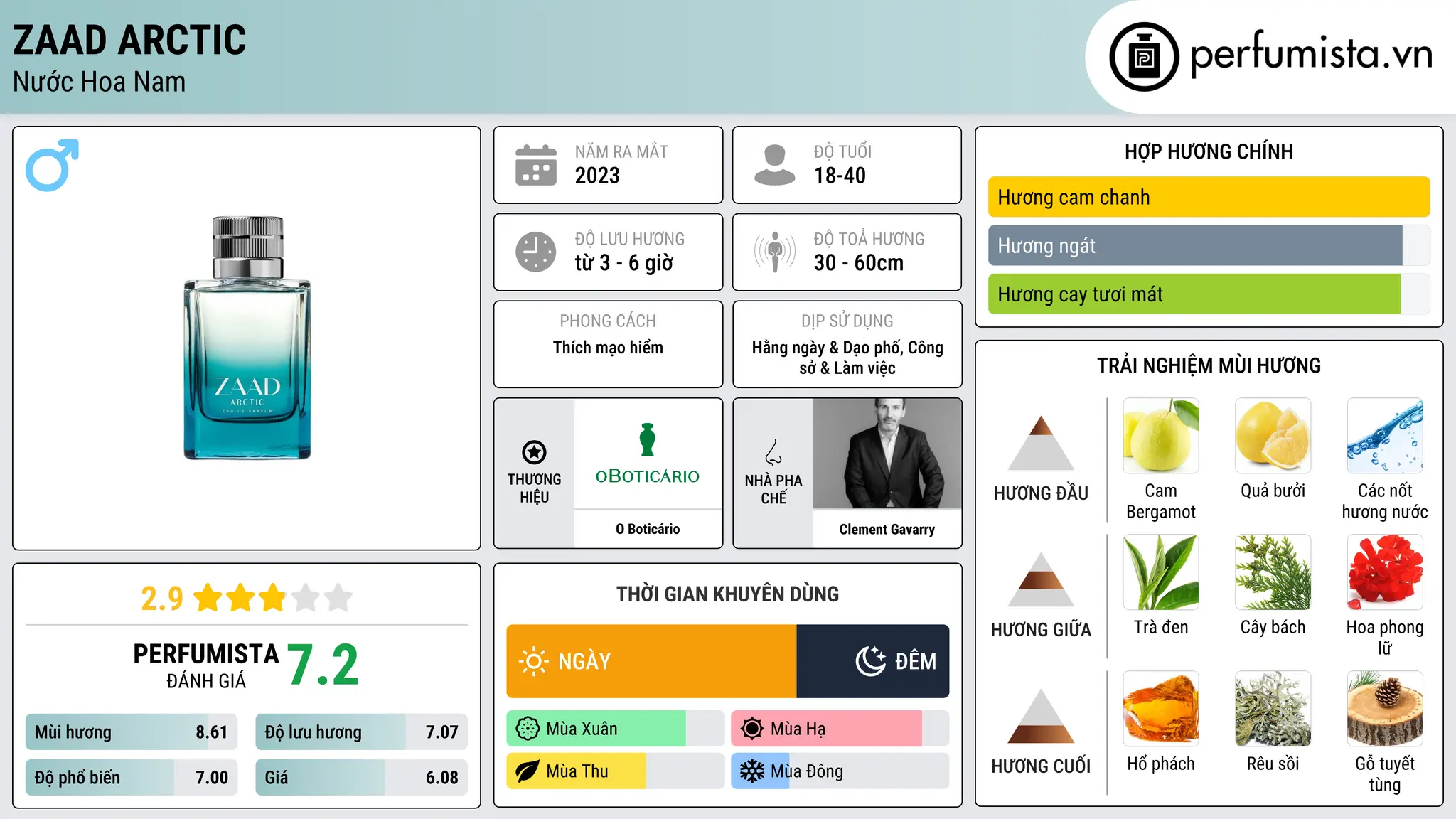The image size is (1456, 819).
Task: Select the Trà đen note image
Action: click(1161, 572)
